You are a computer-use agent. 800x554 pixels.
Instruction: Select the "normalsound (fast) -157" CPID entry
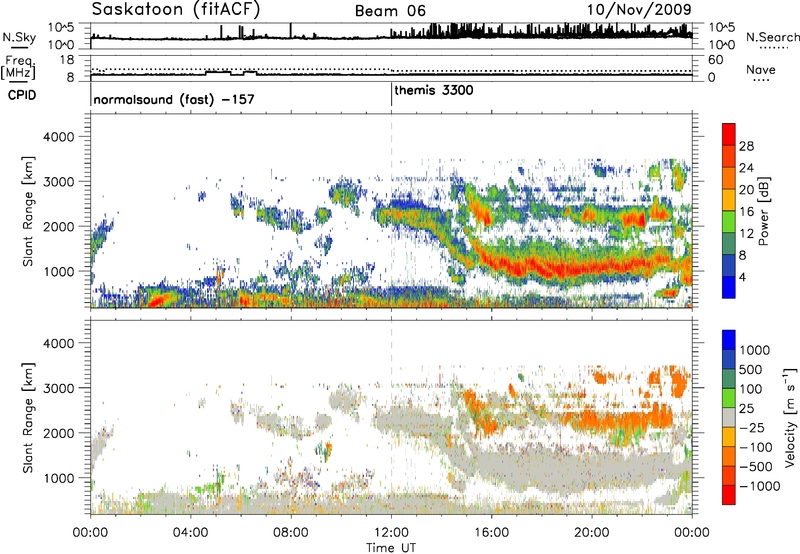coord(174,99)
